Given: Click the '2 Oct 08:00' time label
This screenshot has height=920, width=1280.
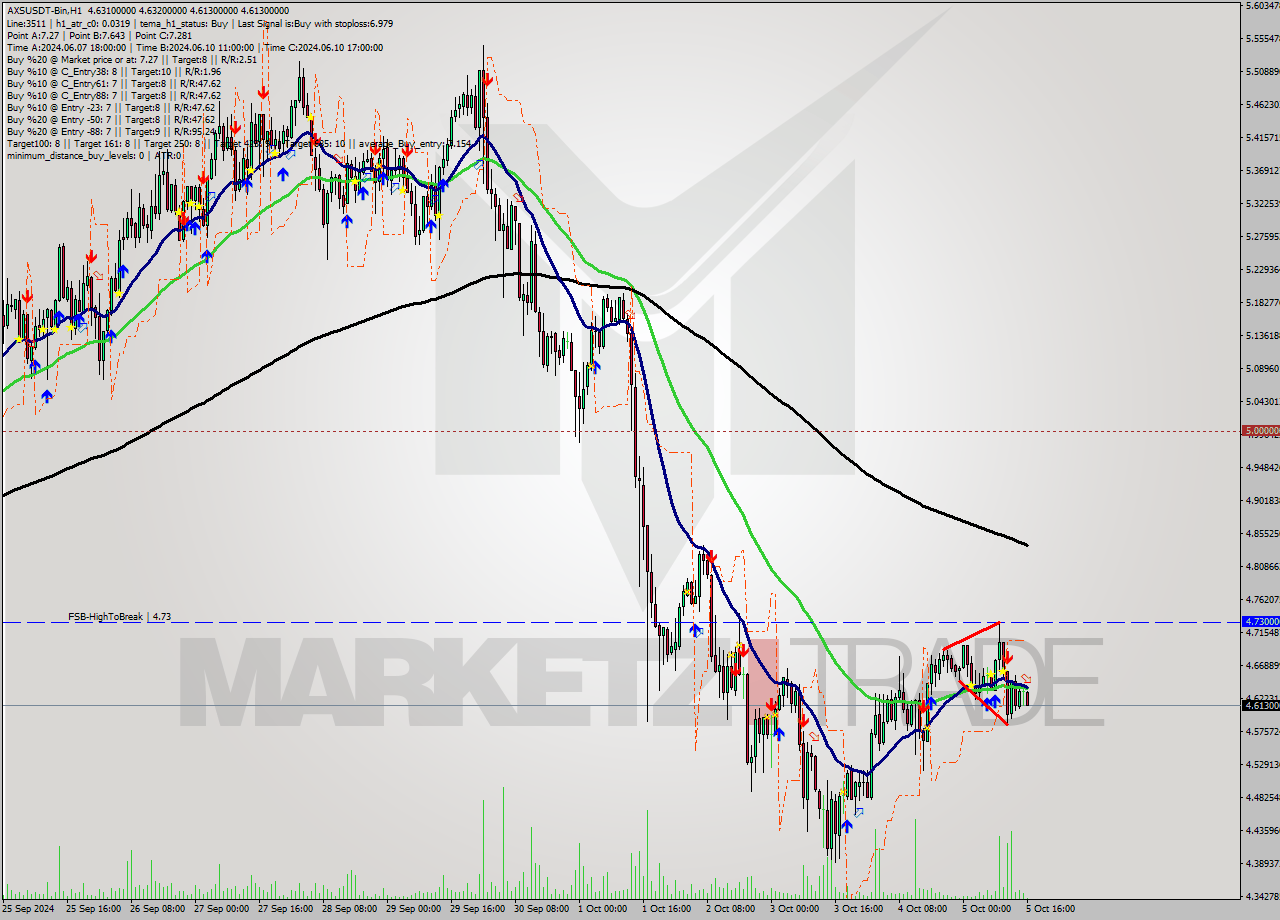Looking at the screenshot, I should click(x=732, y=909).
